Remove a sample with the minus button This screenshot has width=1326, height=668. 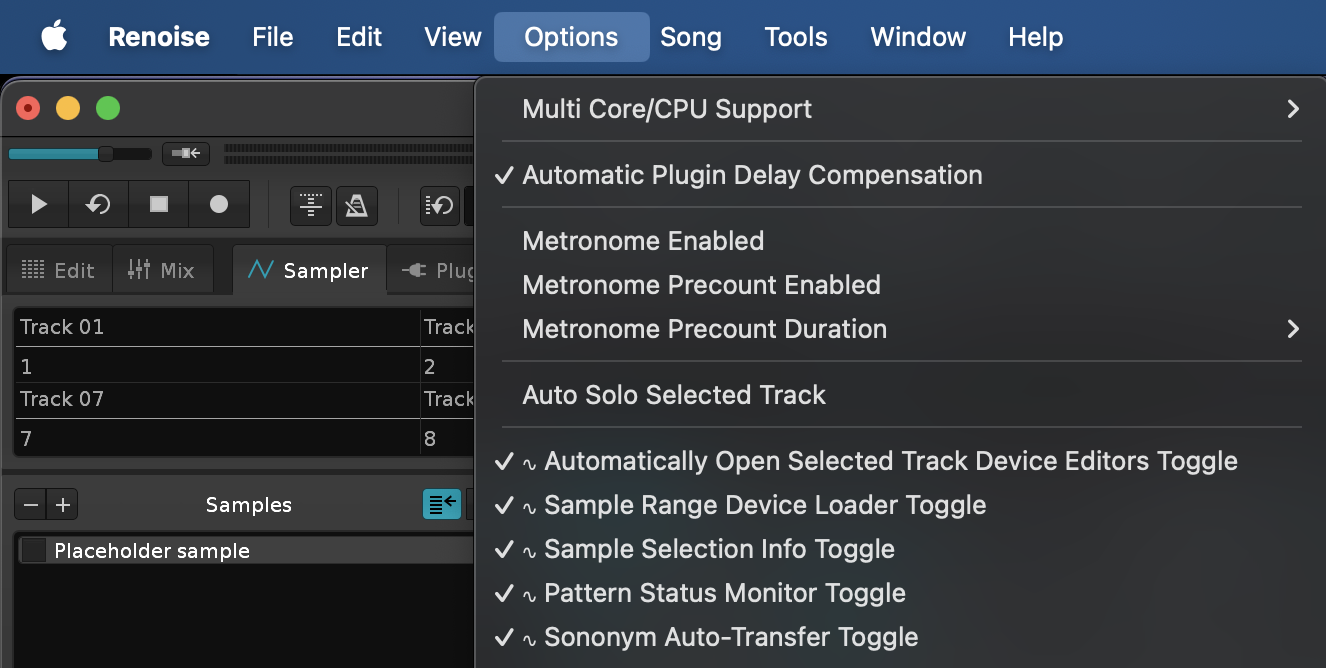(31, 505)
